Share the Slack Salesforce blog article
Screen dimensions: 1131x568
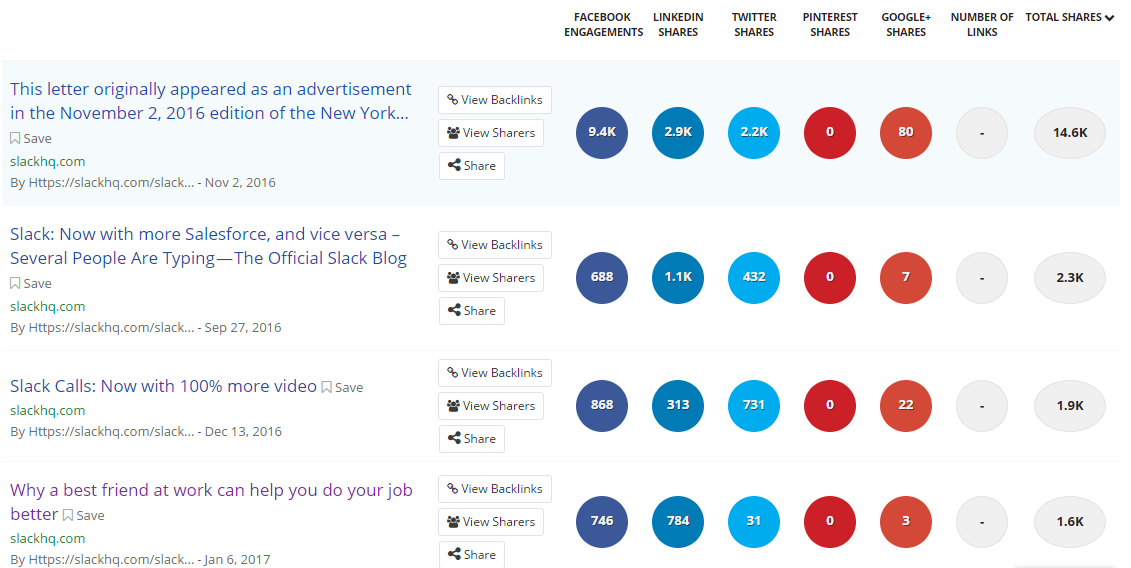[471, 311]
